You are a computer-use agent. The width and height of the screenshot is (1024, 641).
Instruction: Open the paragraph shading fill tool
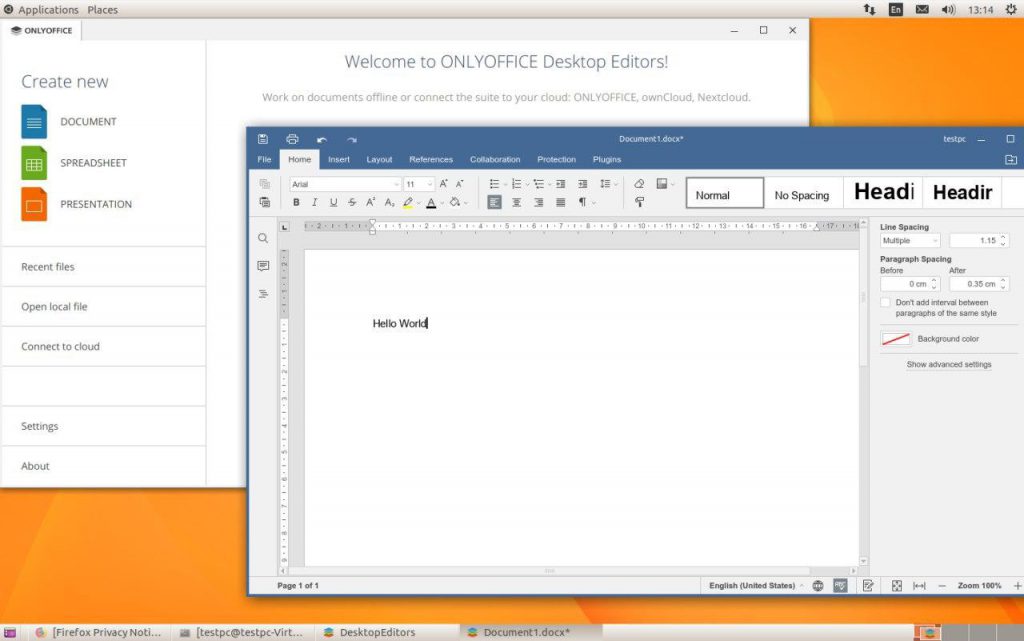click(x=455, y=202)
